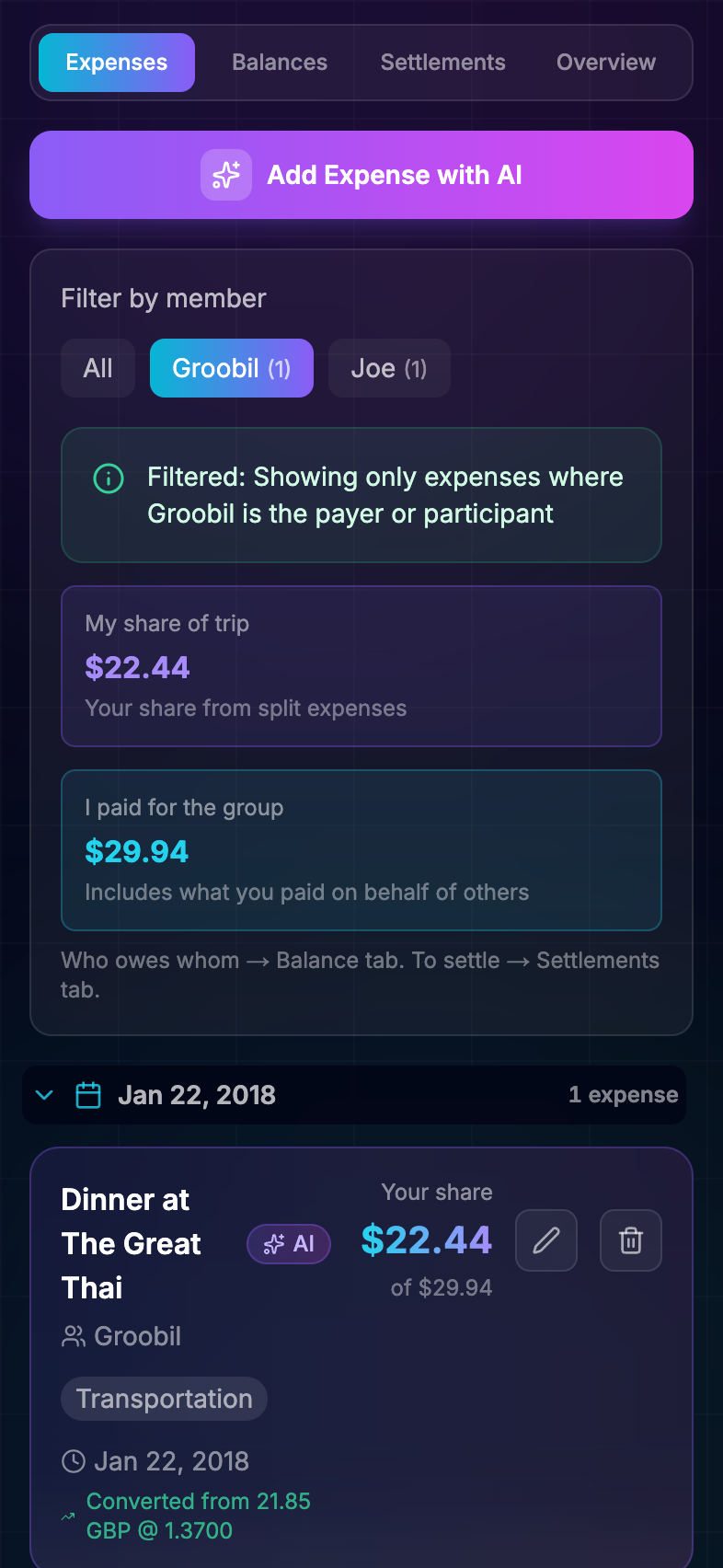Click the sparkle icon on Add Expense
Image resolution: width=723 pixels, height=1568 pixels.
point(226,175)
